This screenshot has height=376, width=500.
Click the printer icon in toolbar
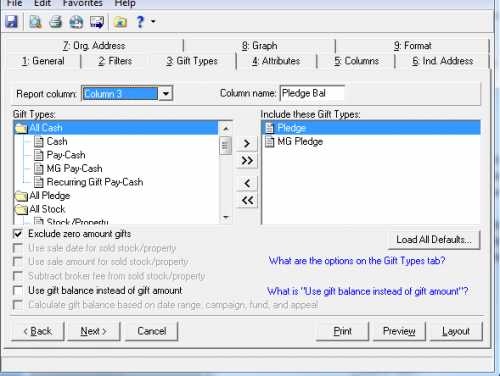point(56,22)
